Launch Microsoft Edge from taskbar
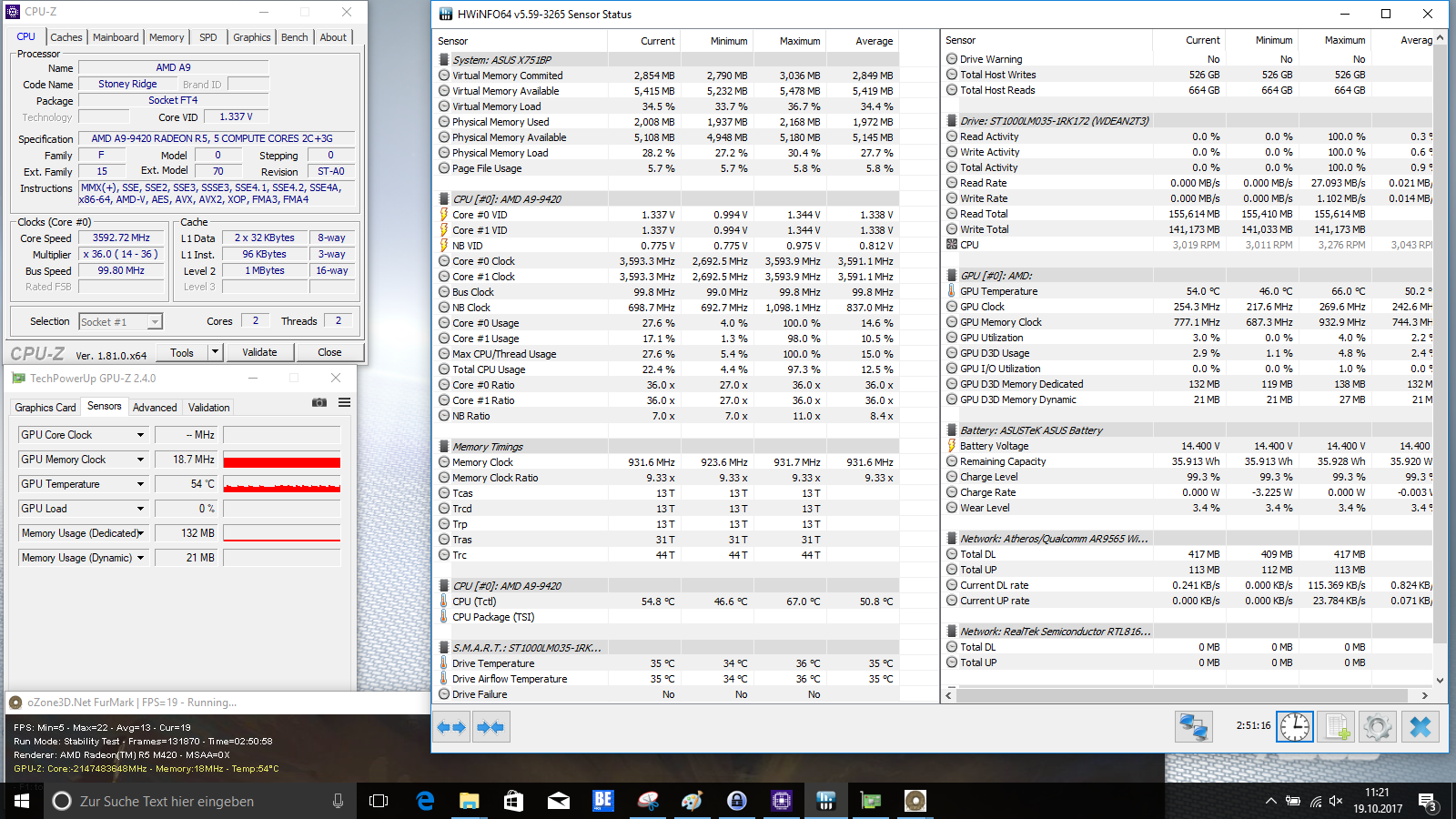Viewport: 1456px width, 819px height. click(x=424, y=801)
